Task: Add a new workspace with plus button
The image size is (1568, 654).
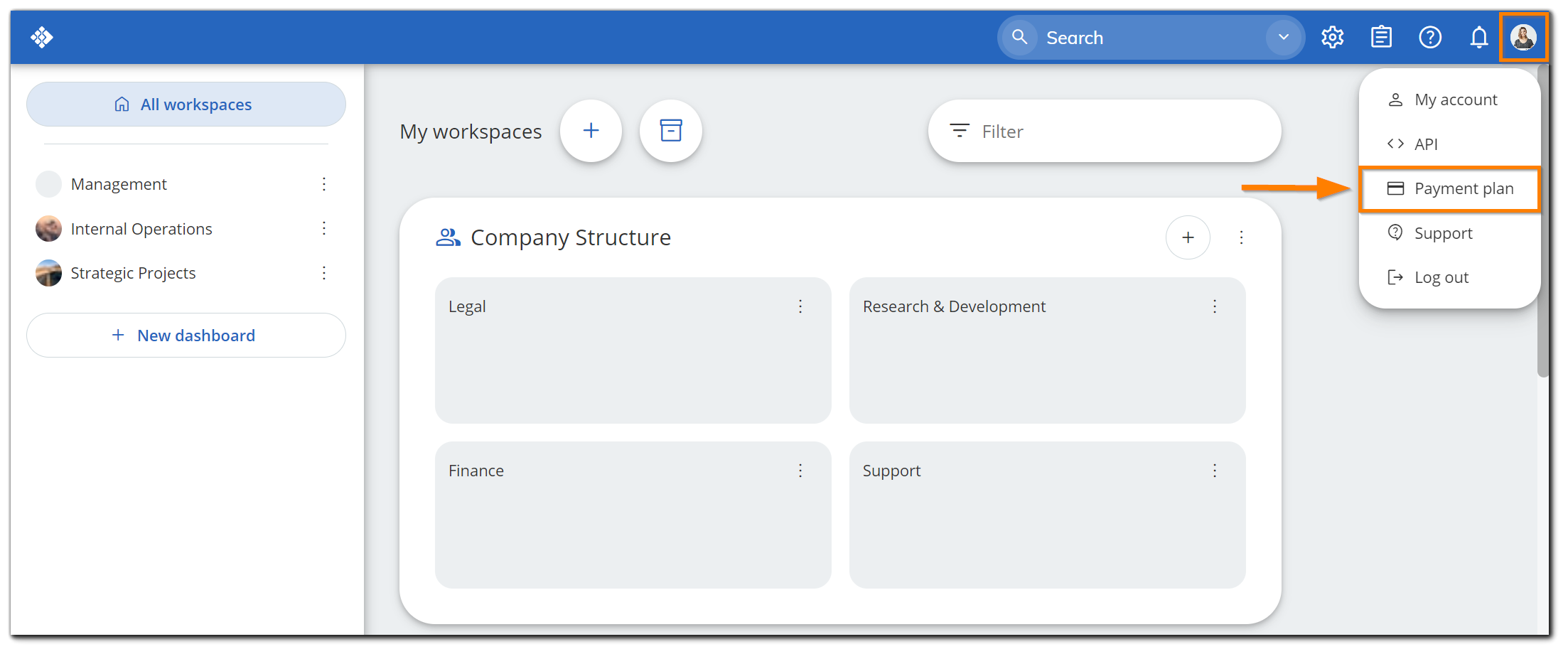Action: click(591, 131)
